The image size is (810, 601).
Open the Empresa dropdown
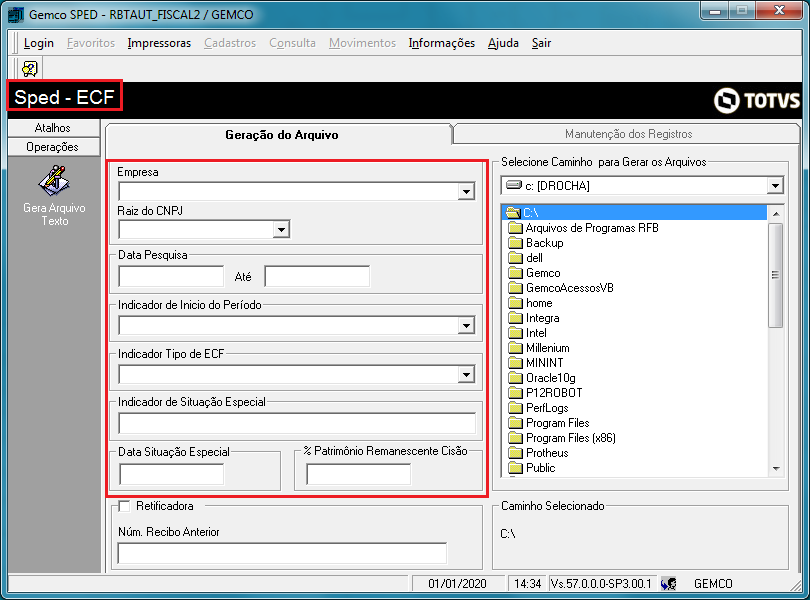click(466, 192)
